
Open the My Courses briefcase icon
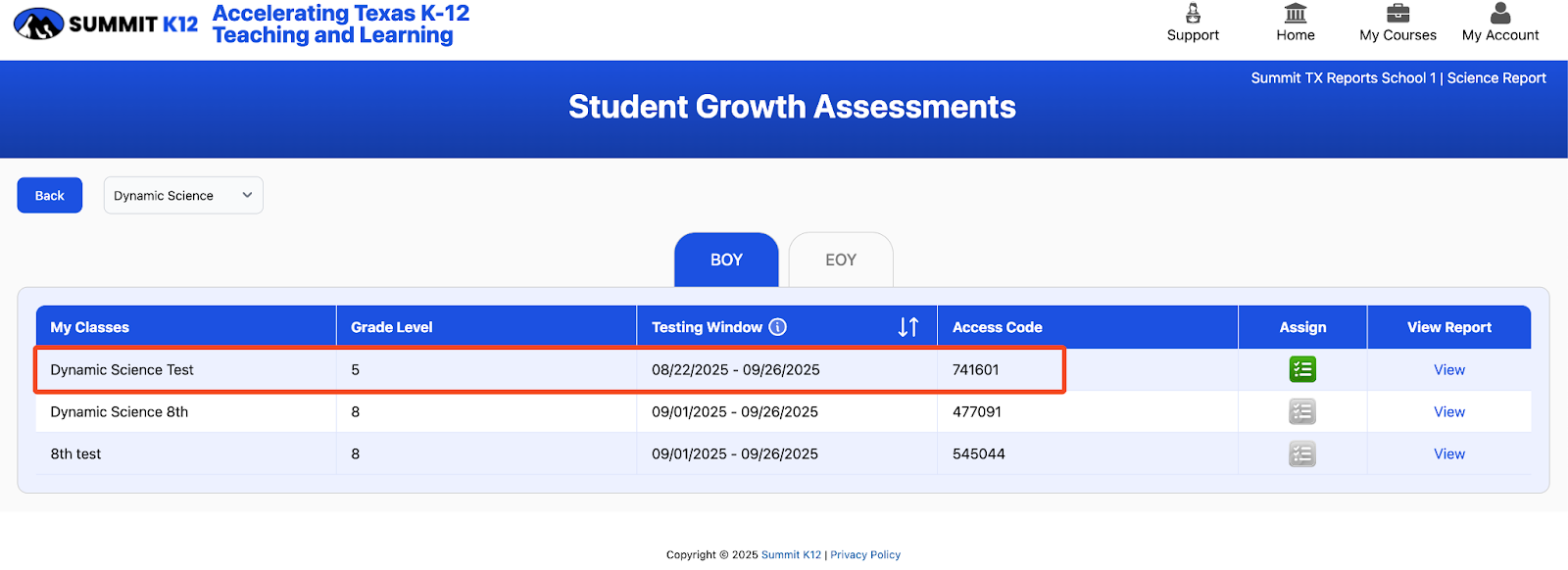click(x=1397, y=13)
